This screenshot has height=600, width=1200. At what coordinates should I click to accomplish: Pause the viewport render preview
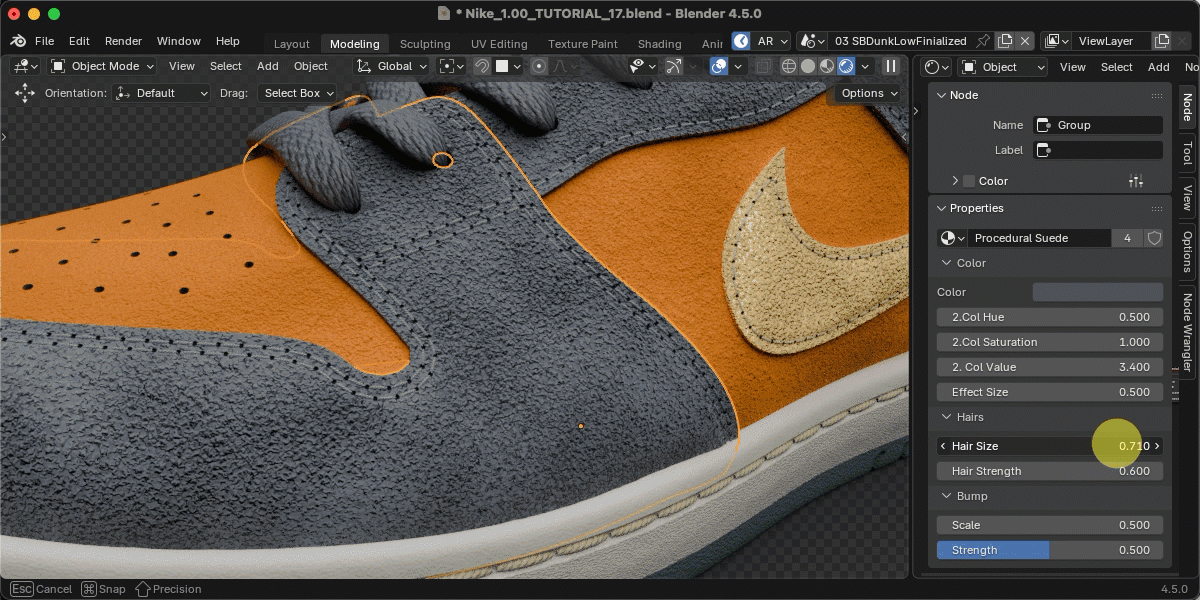point(890,66)
